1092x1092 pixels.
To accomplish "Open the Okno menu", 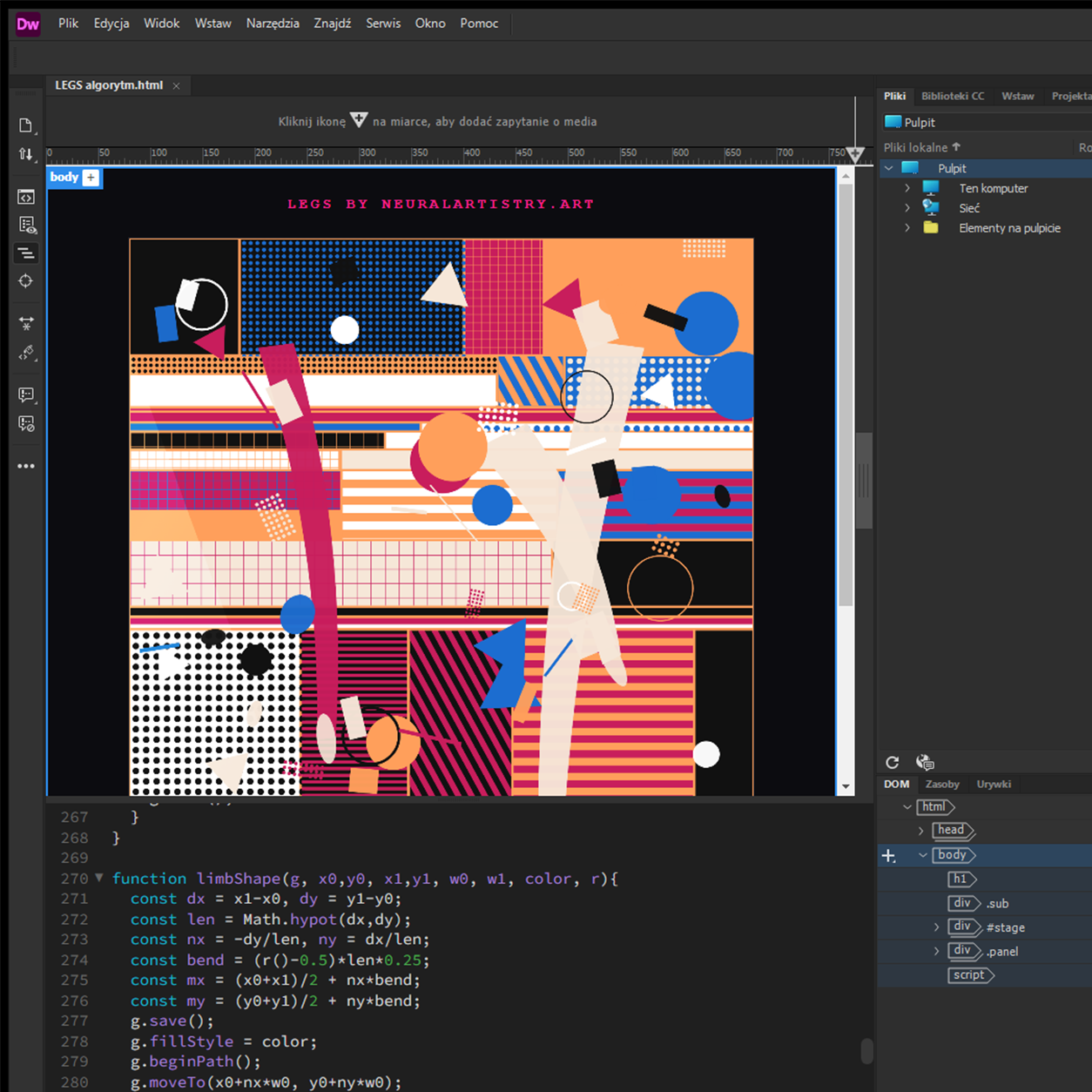I will (x=430, y=24).
